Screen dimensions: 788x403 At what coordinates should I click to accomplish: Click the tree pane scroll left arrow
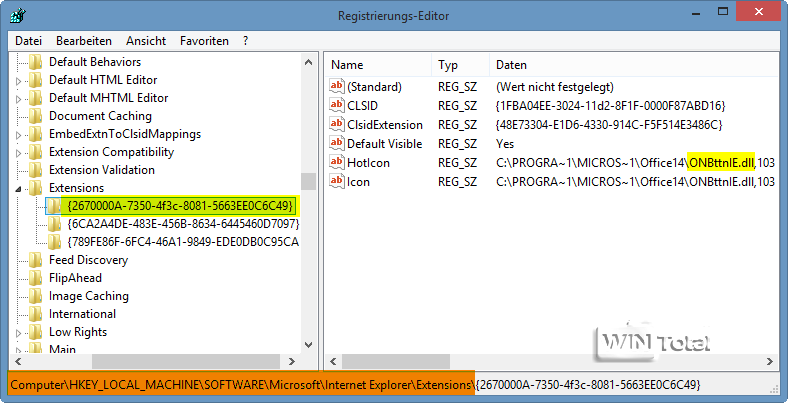pos(18,361)
